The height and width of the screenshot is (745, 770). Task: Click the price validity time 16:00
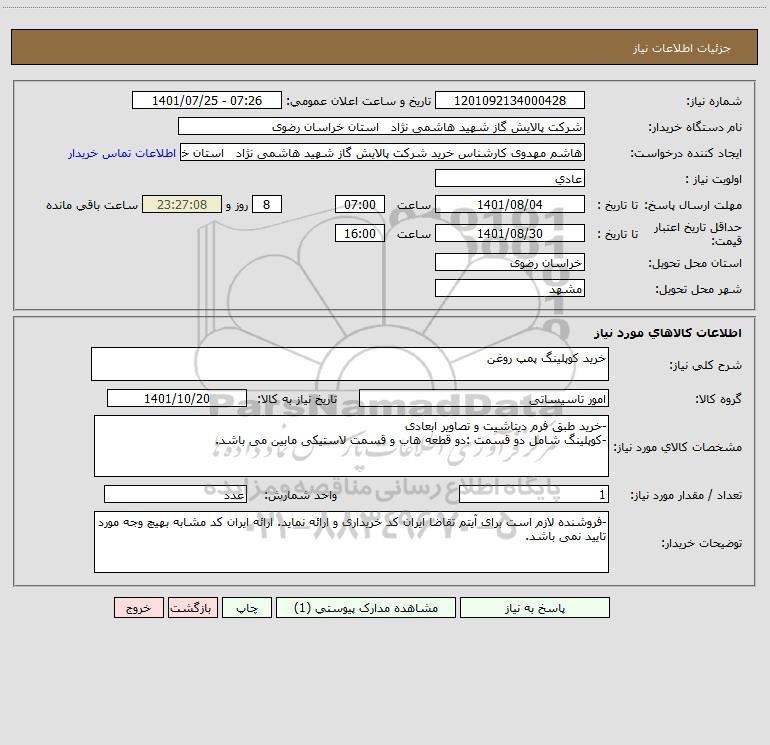(360, 234)
